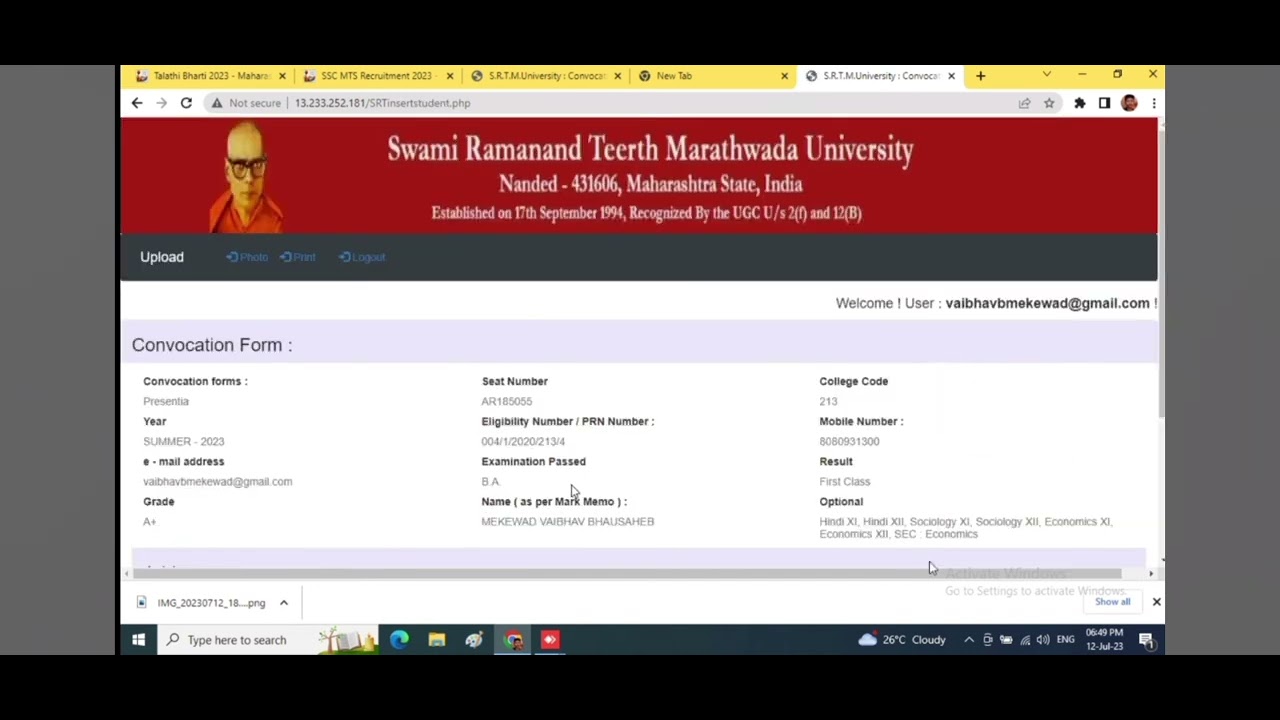The image size is (1280, 720).
Task: Open the Print link in navigation bar
Action: 298,257
